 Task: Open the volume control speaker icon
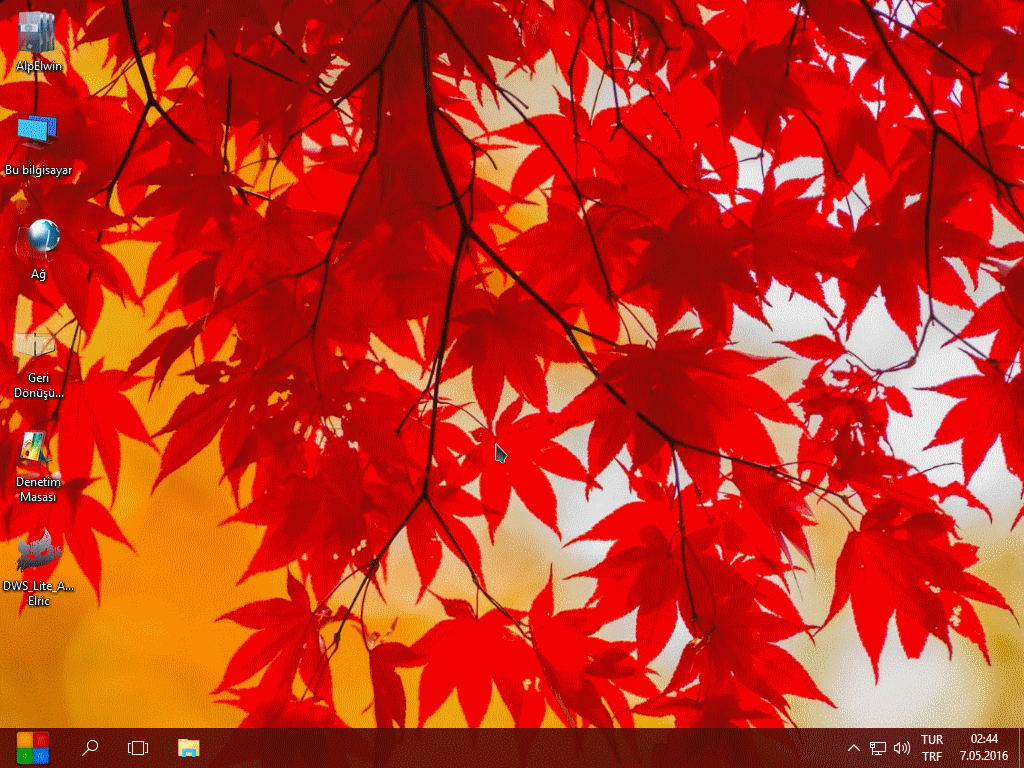[x=902, y=748]
